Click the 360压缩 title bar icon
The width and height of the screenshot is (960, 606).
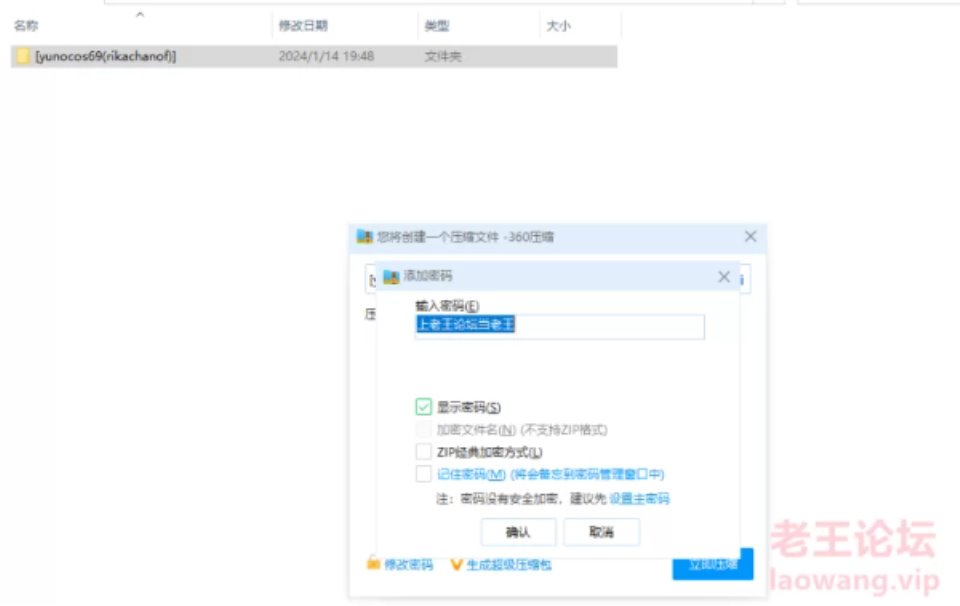click(365, 237)
